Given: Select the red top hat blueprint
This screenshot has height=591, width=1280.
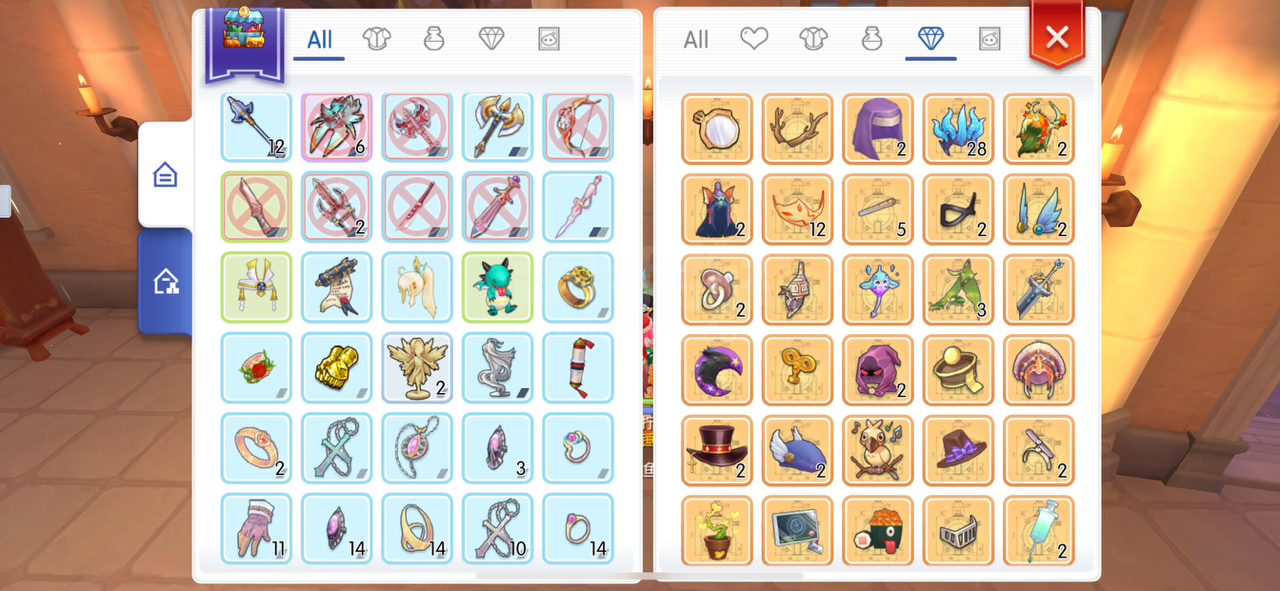Looking at the screenshot, I should 717,450.
